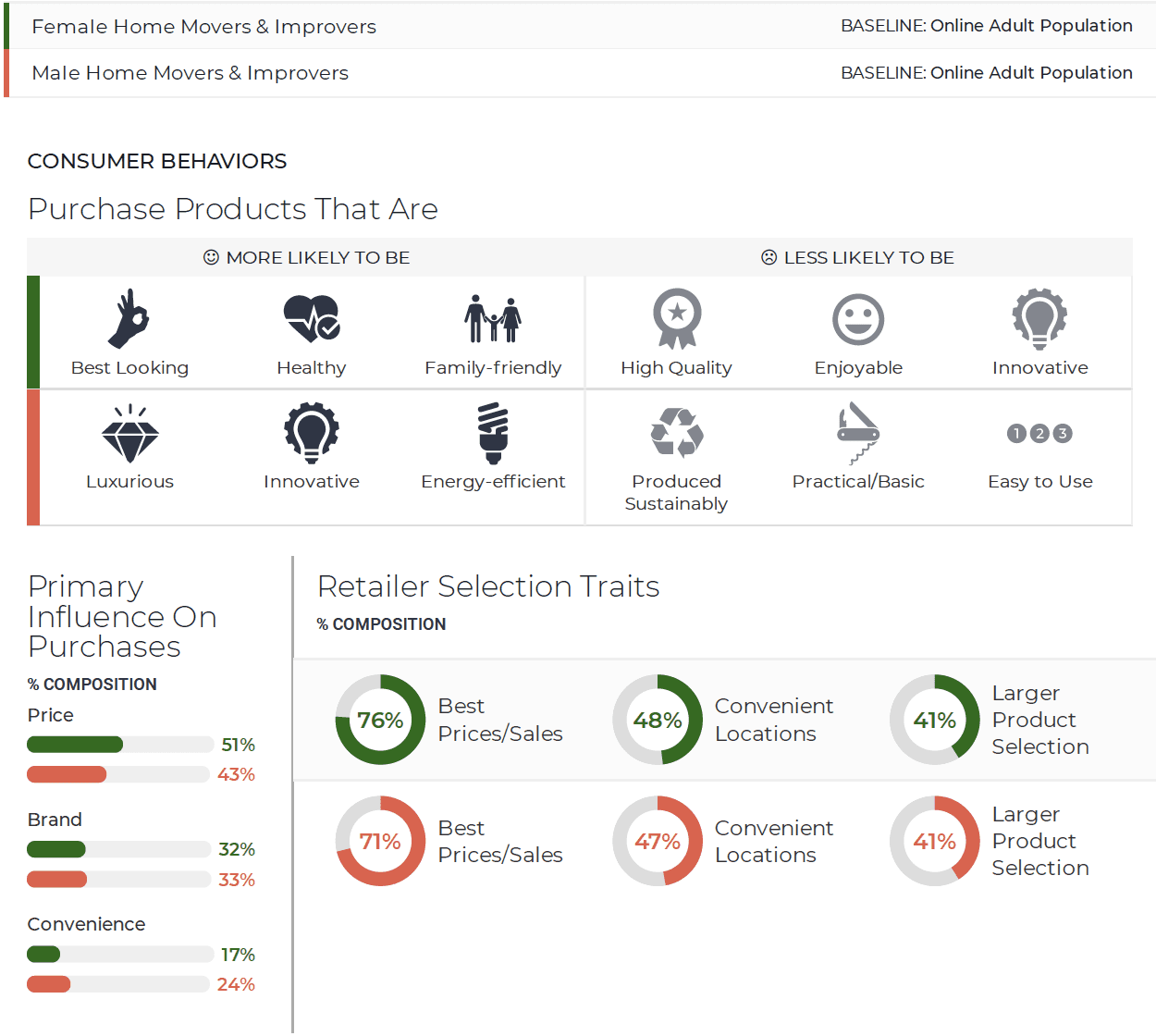The image size is (1156, 1036).
Task: Click the red Brand bar at 33%
Action: [x=57, y=879]
